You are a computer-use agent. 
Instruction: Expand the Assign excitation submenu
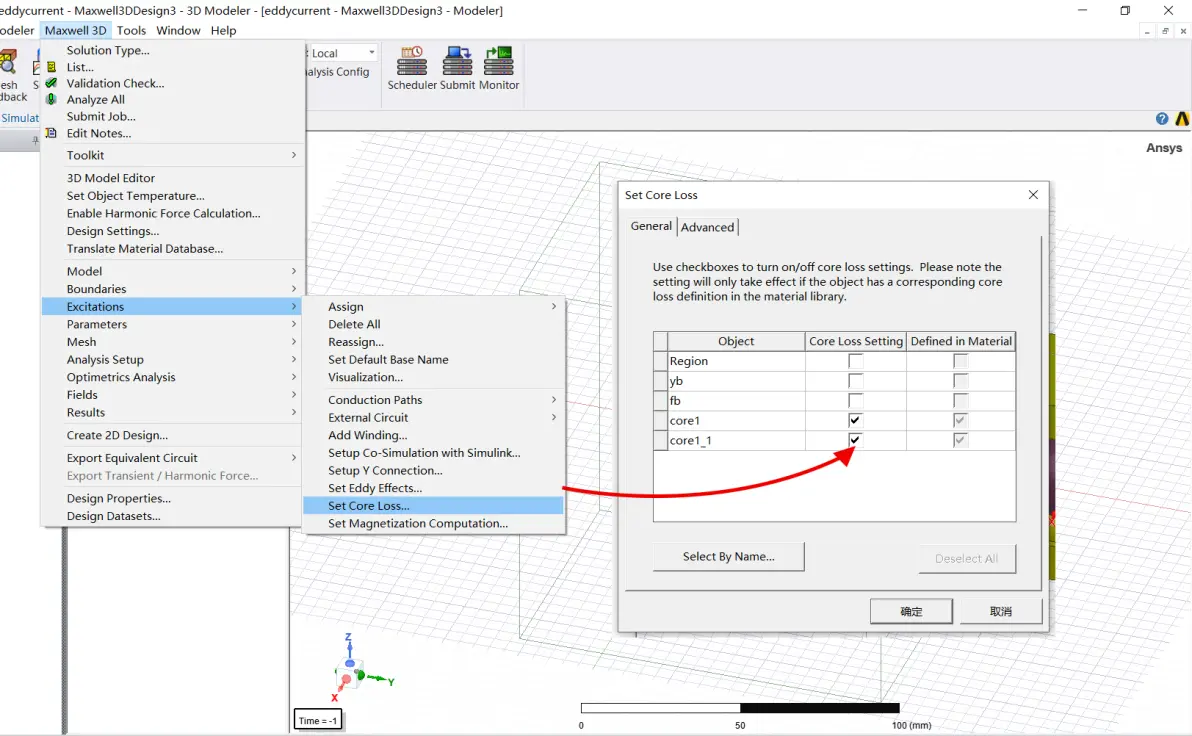[x=433, y=306]
